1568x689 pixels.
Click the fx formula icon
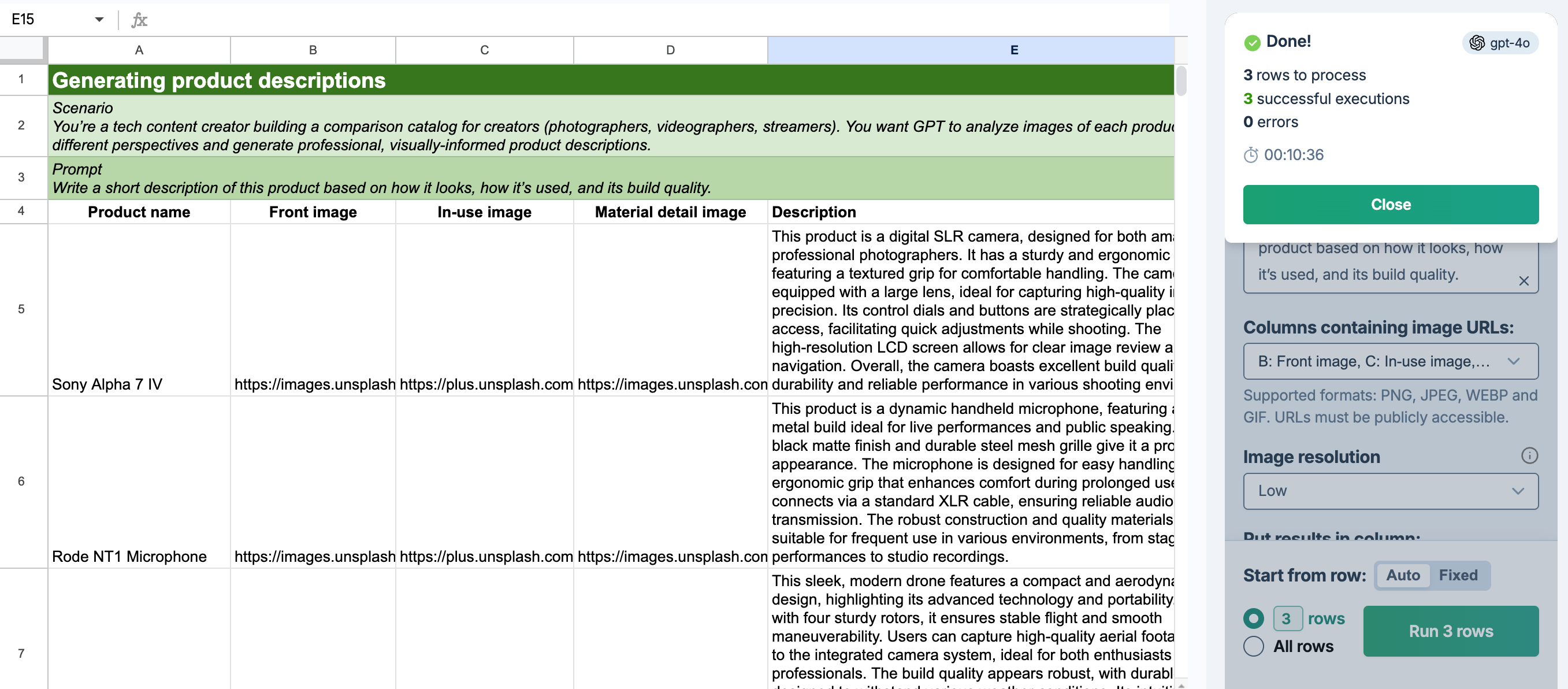tap(139, 20)
